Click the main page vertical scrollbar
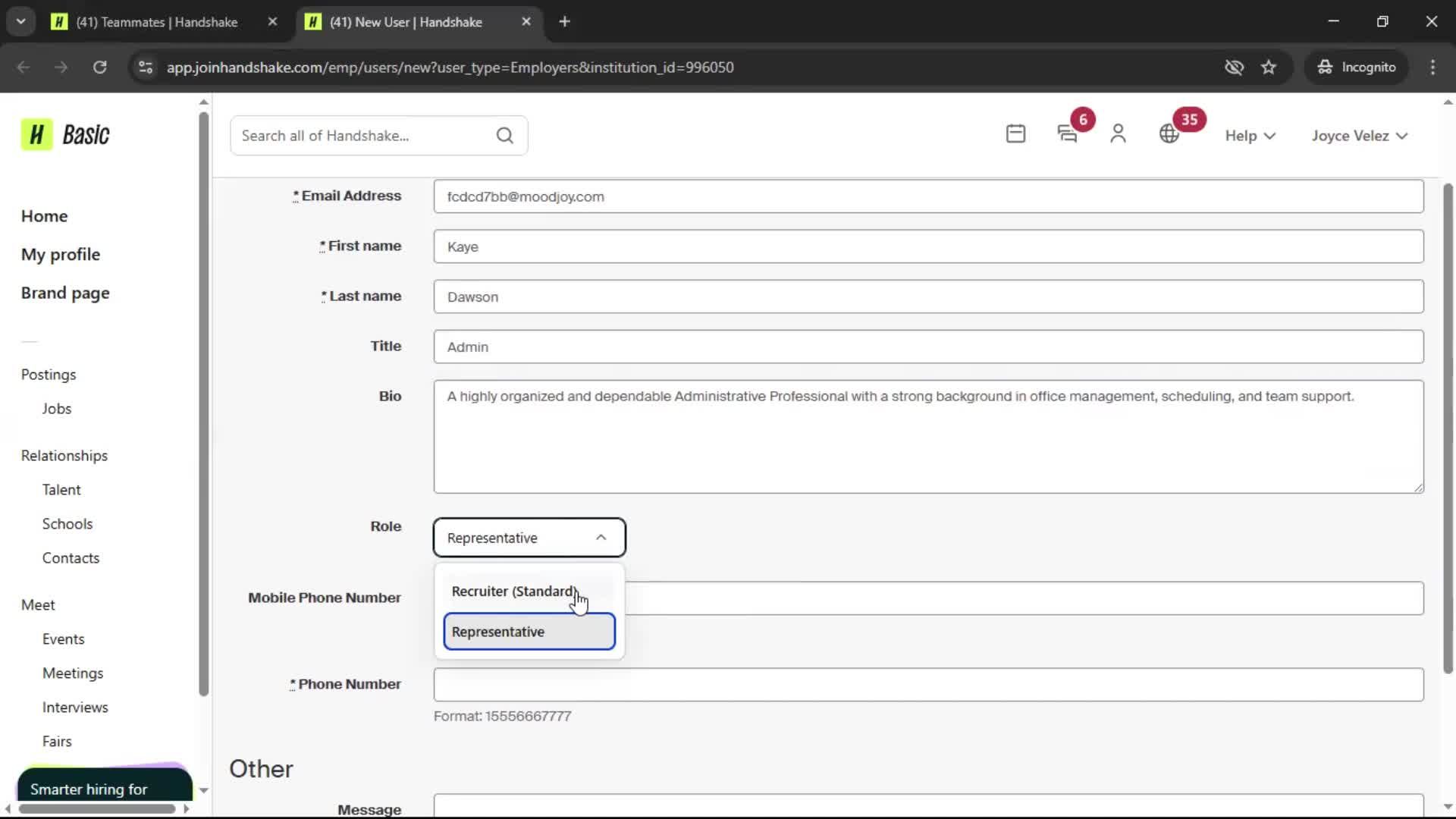The height and width of the screenshot is (819, 1456). [x=1448, y=428]
